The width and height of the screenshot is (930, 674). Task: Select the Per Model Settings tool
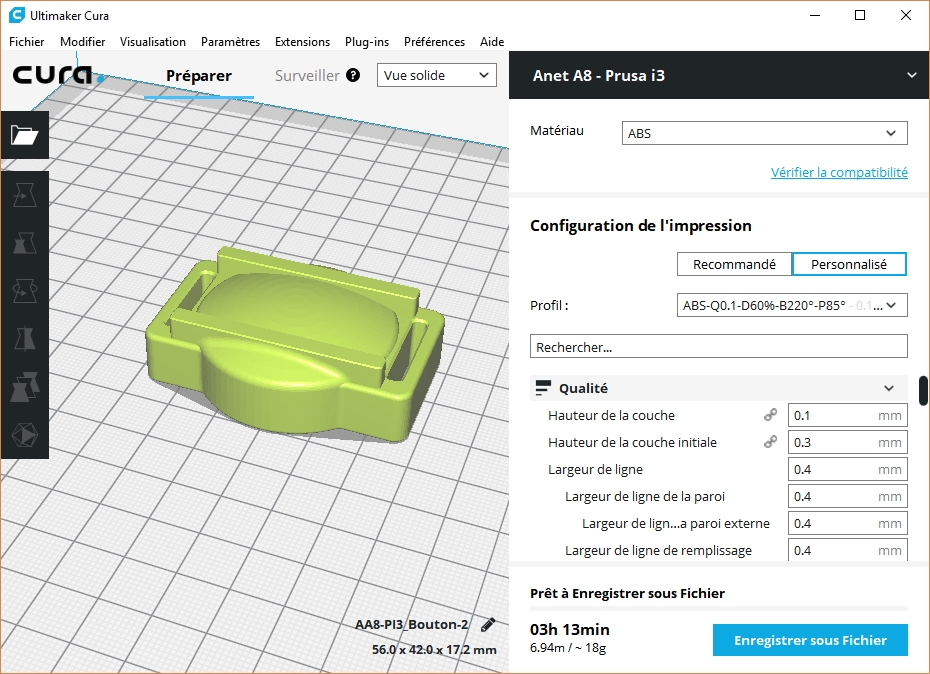[x=24, y=387]
